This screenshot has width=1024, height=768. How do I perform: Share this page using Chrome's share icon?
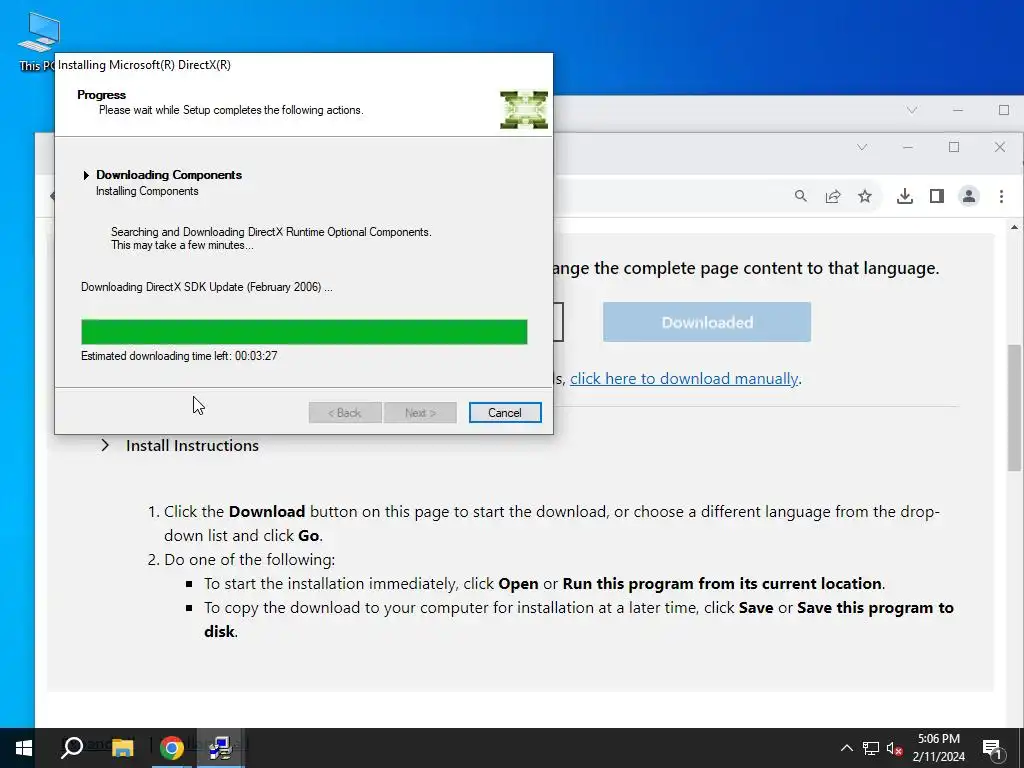[x=833, y=196]
